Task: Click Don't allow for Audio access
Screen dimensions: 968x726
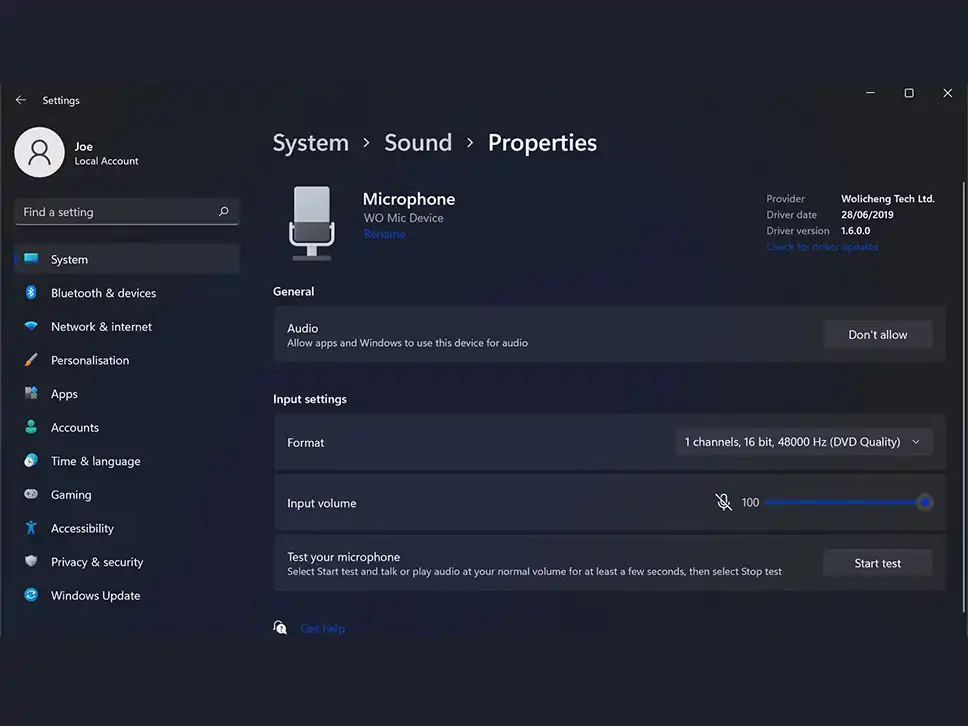Action: (877, 334)
